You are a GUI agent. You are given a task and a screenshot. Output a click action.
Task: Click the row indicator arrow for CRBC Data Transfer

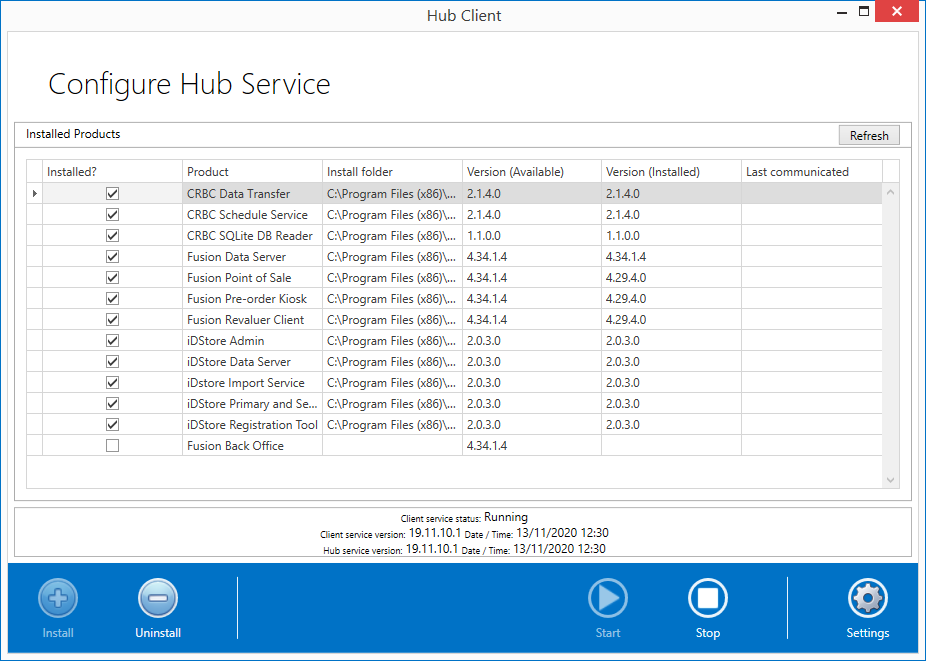point(35,194)
